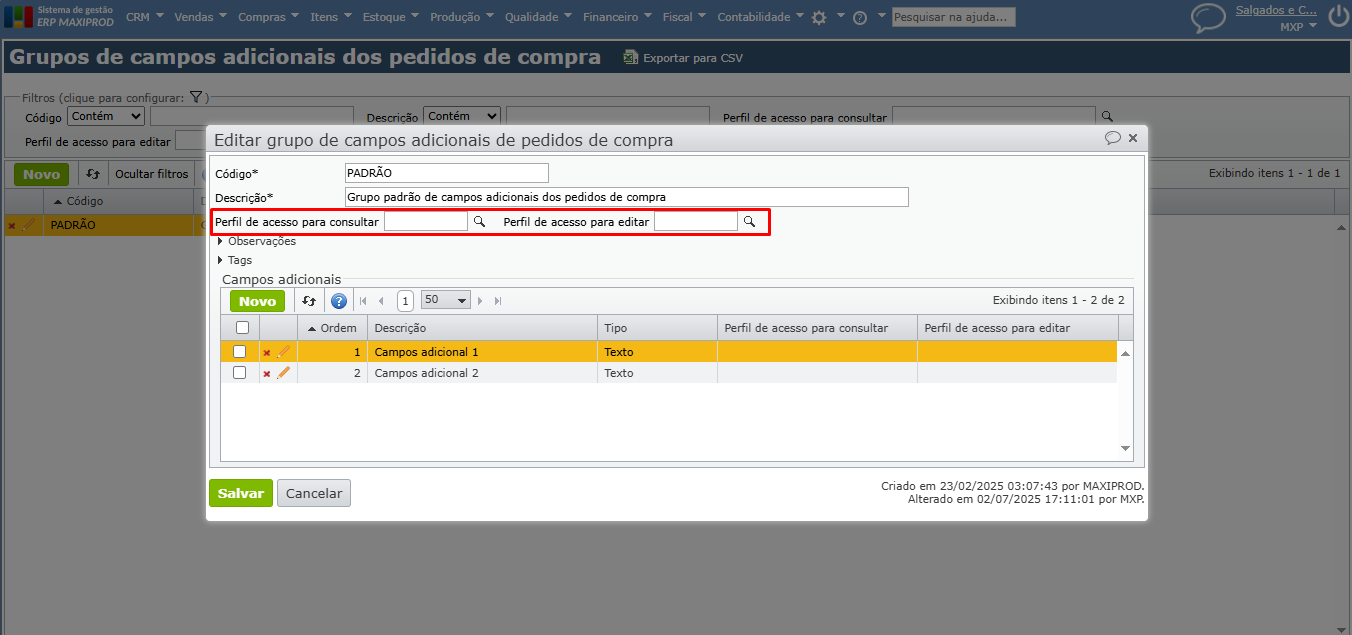
Task: Open the Produção menu
Action: [x=463, y=17]
